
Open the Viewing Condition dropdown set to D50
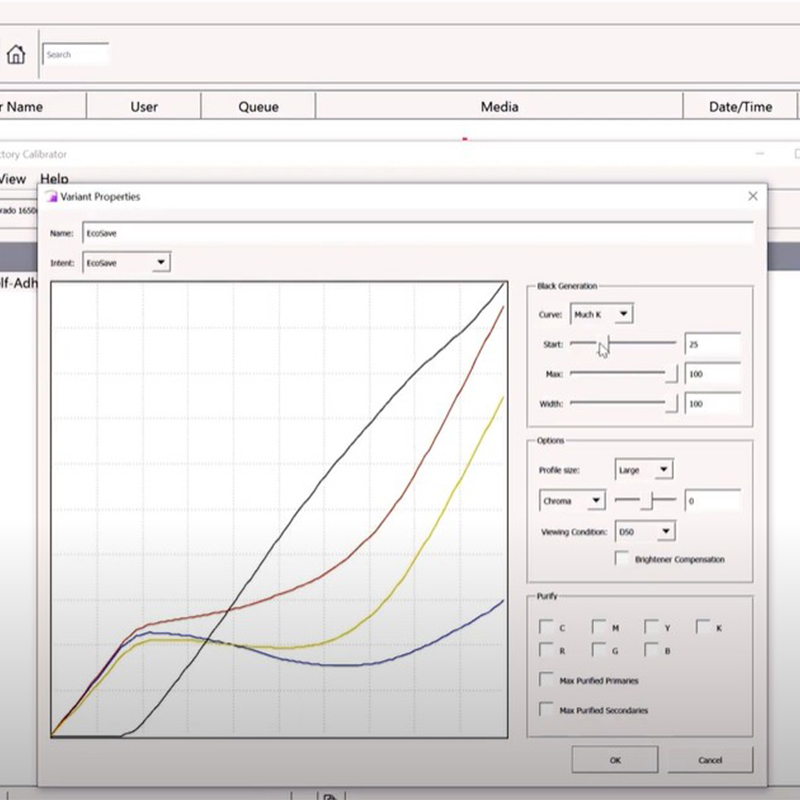645,532
